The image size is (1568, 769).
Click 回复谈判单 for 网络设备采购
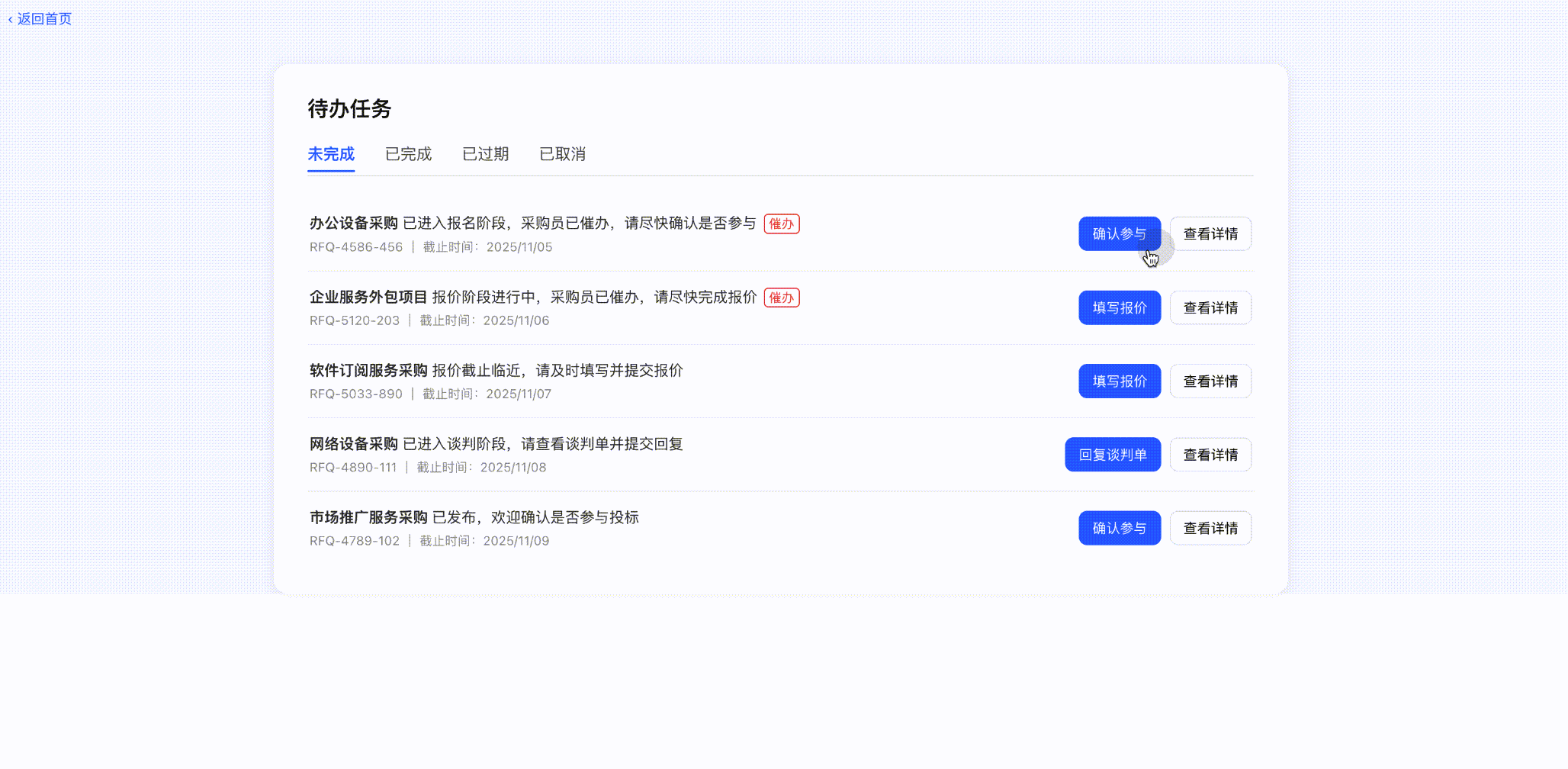(1112, 454)
